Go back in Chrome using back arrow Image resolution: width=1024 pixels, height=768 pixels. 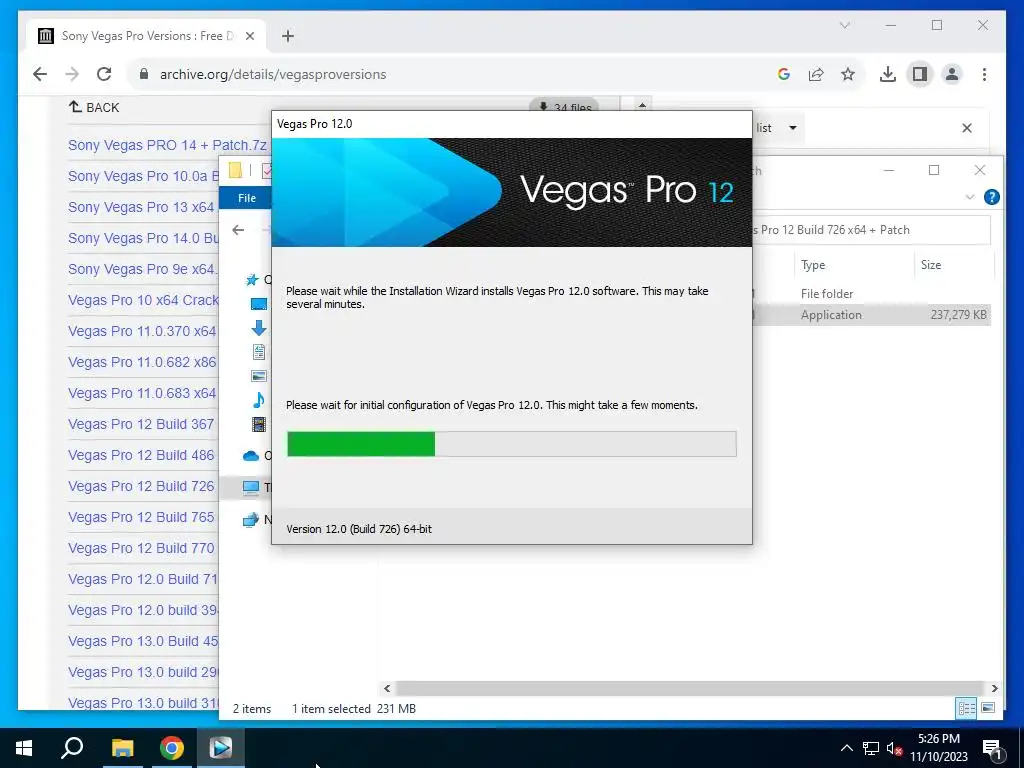[40, 74]
